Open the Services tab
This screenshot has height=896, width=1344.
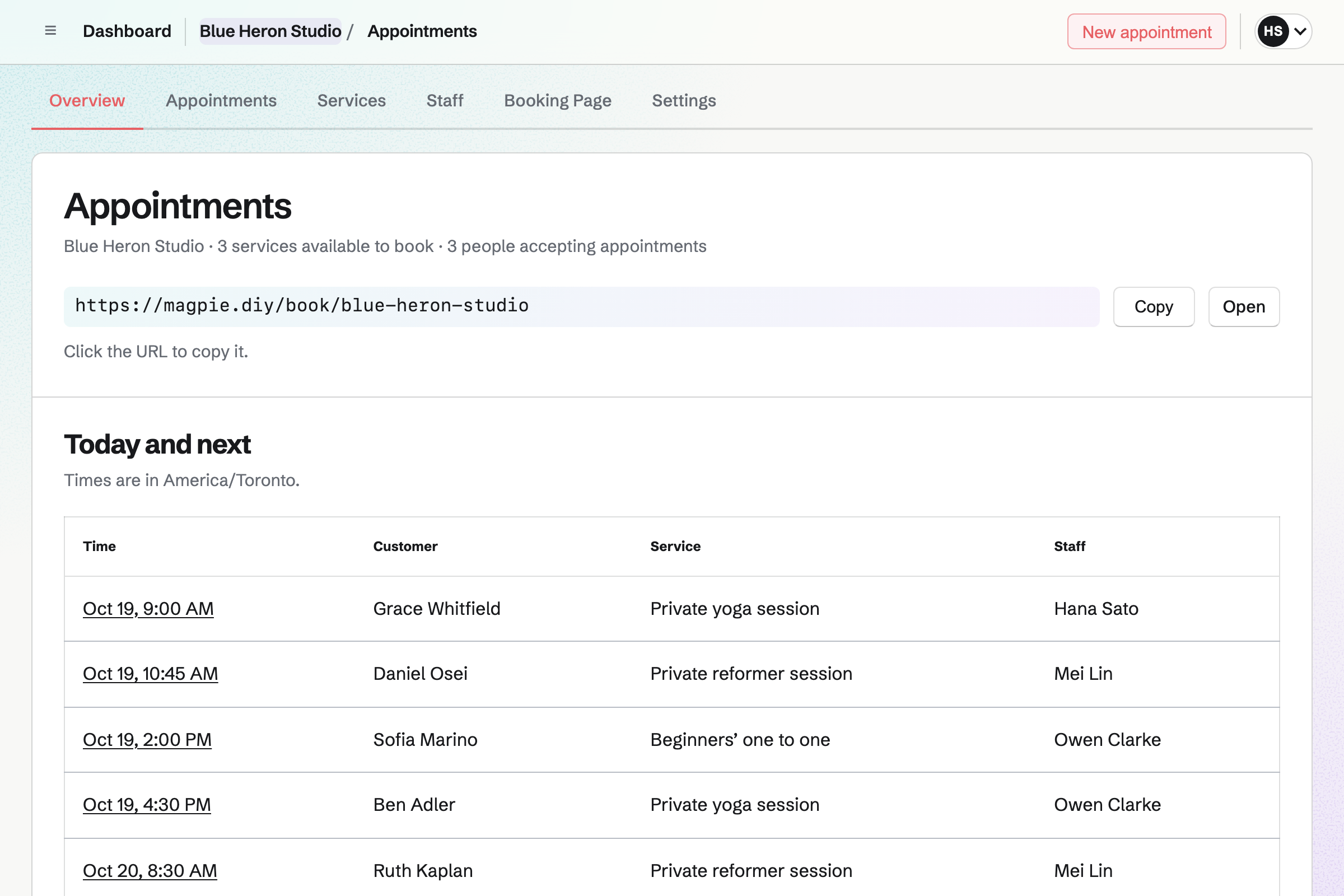[352, 101]
